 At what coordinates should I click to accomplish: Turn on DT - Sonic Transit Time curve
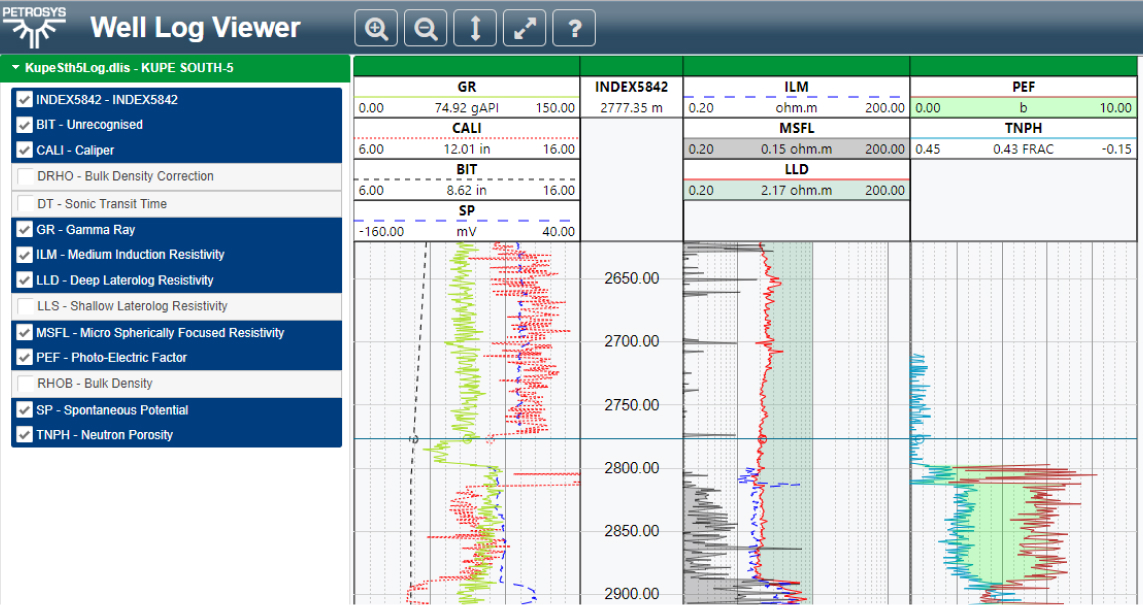coord(25,203)
